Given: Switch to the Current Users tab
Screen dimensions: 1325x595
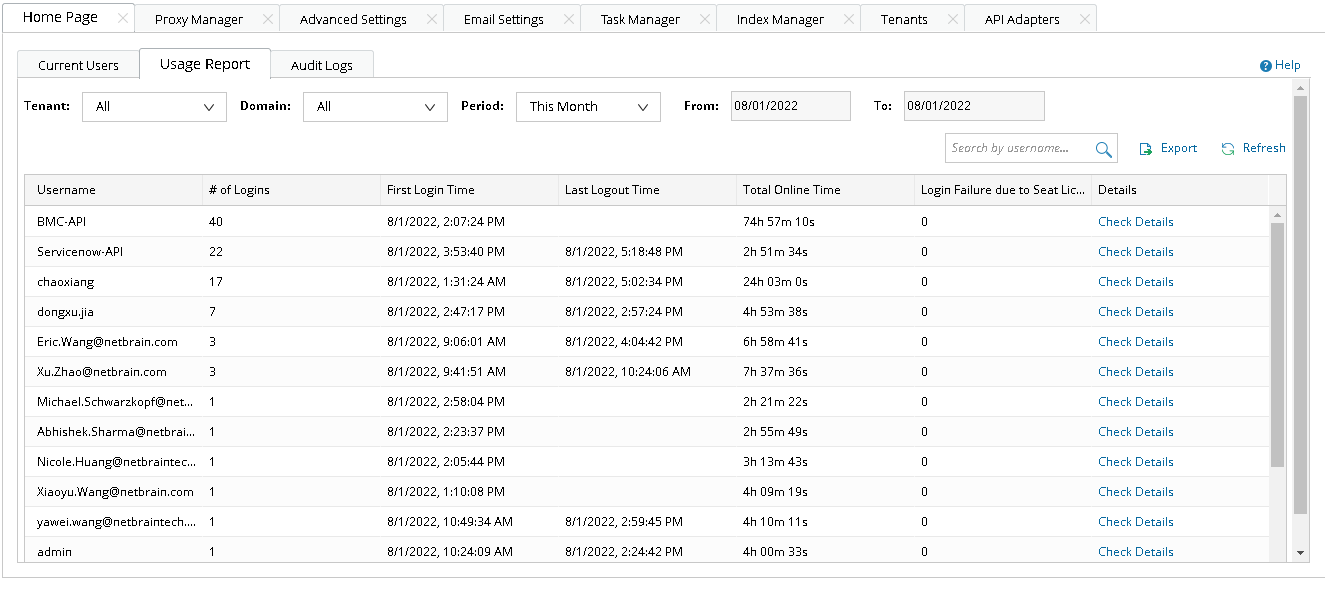Looking at the screenshot, I should click(x=78, y=64).
